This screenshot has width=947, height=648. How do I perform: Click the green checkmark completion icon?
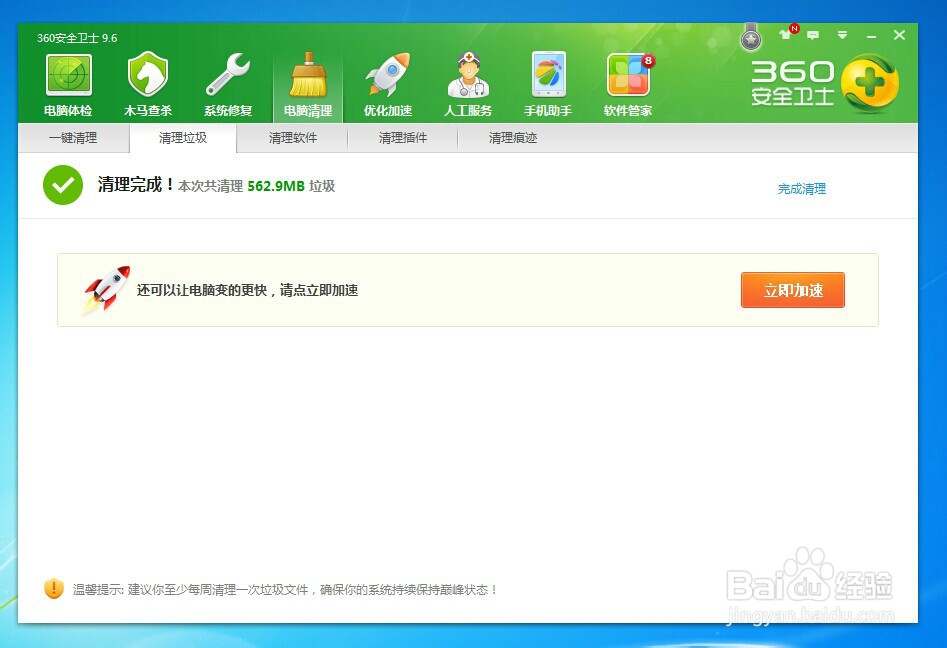[x=63, y=185]
